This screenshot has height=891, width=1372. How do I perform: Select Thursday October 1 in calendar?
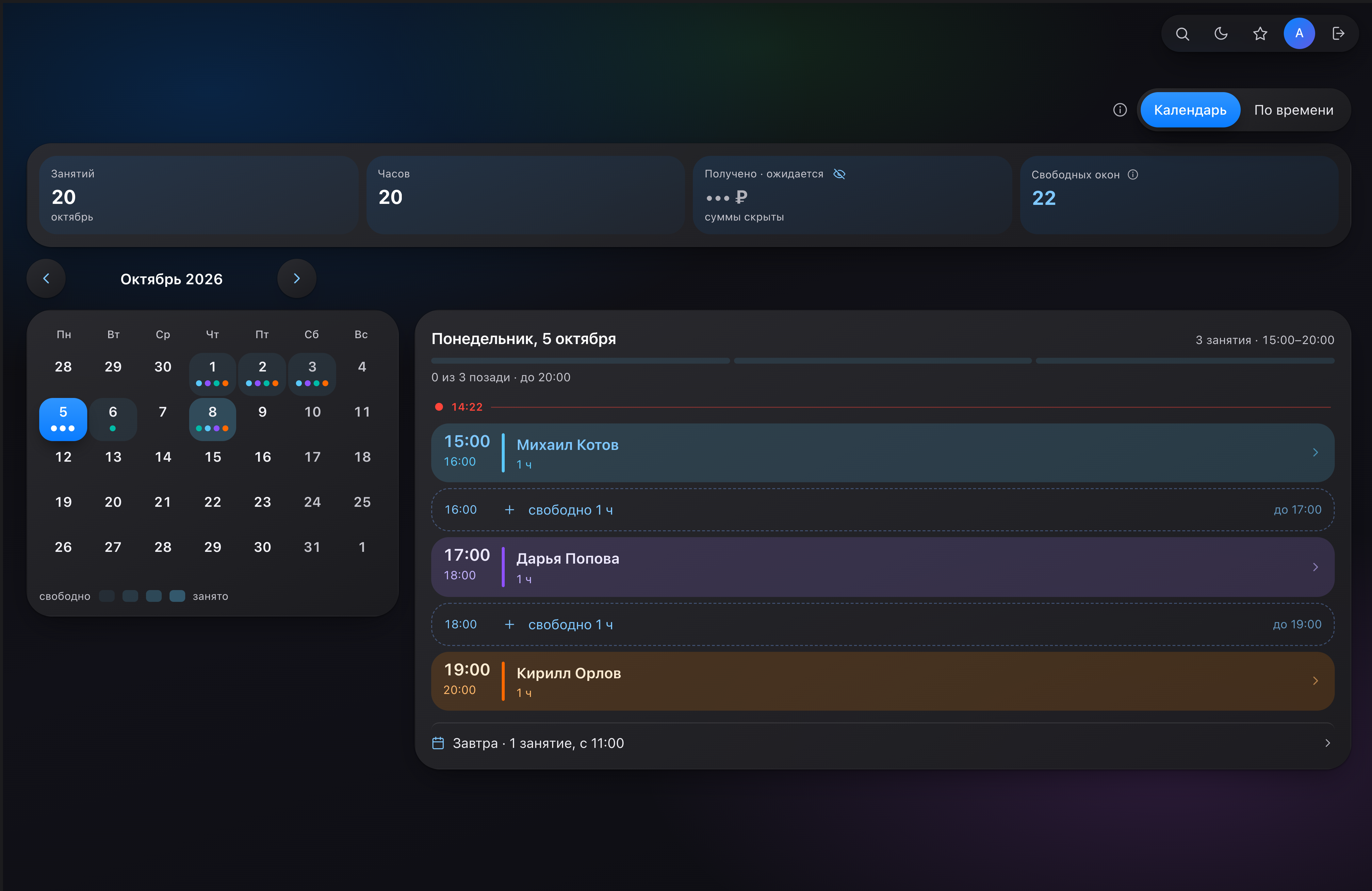tap(213, 374)
